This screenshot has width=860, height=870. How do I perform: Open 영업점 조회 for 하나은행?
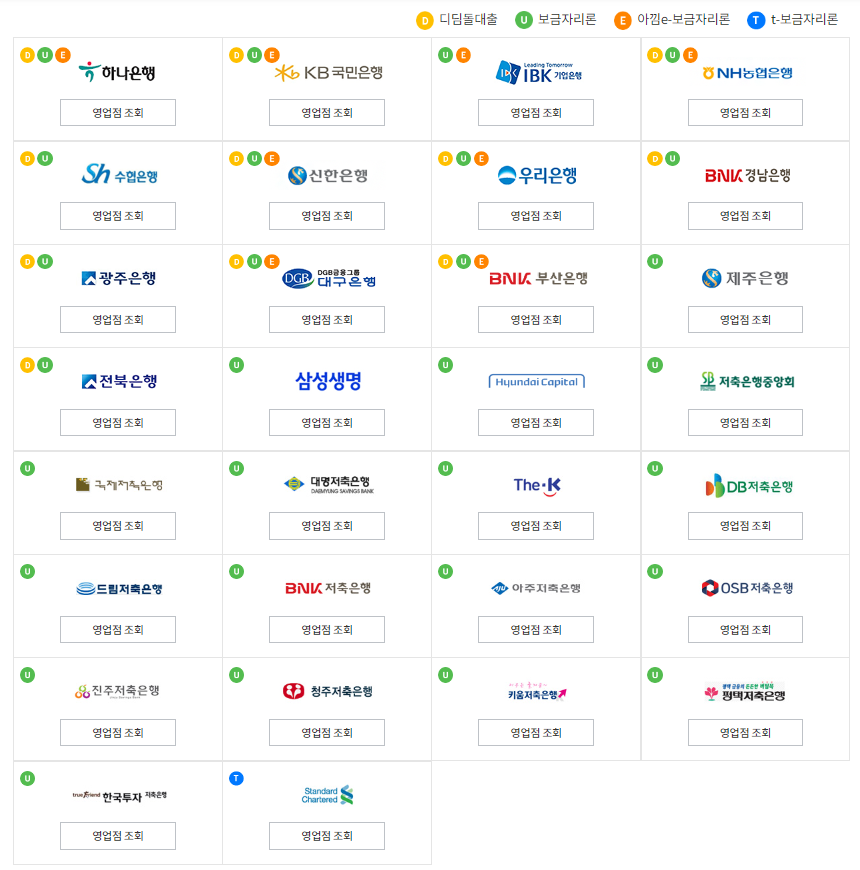[118, 113]
